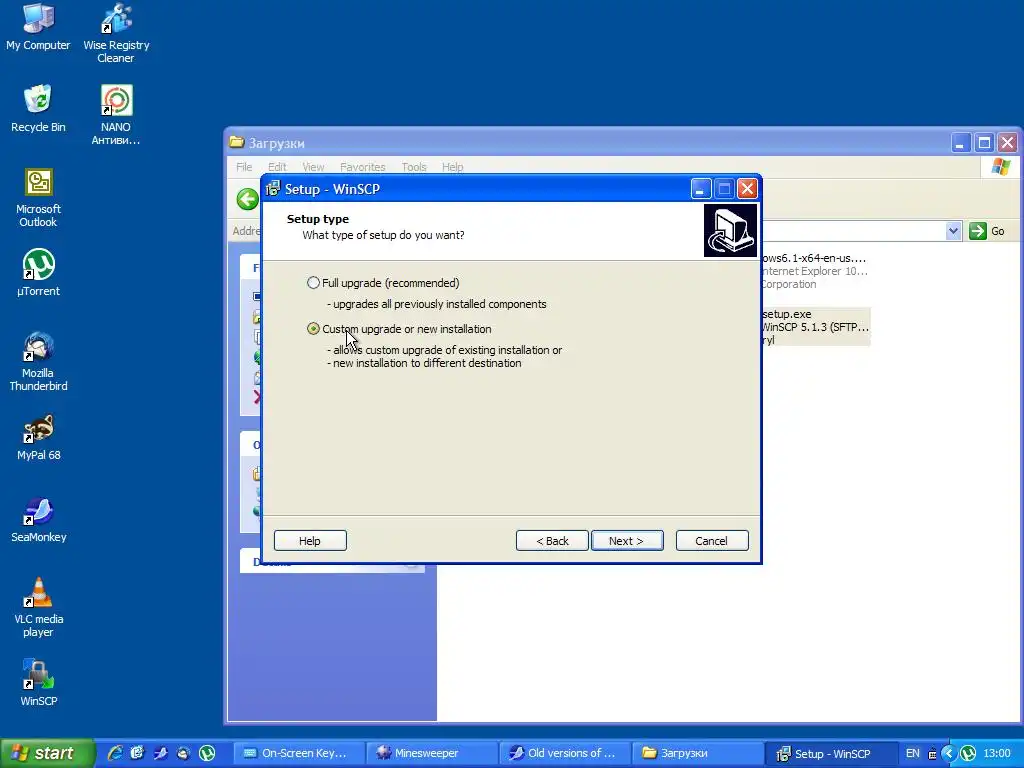Viewport: 1024px width, 768px height.
Task: Launch Internet Explorer from Quick Launch
Action: (116, 753)
